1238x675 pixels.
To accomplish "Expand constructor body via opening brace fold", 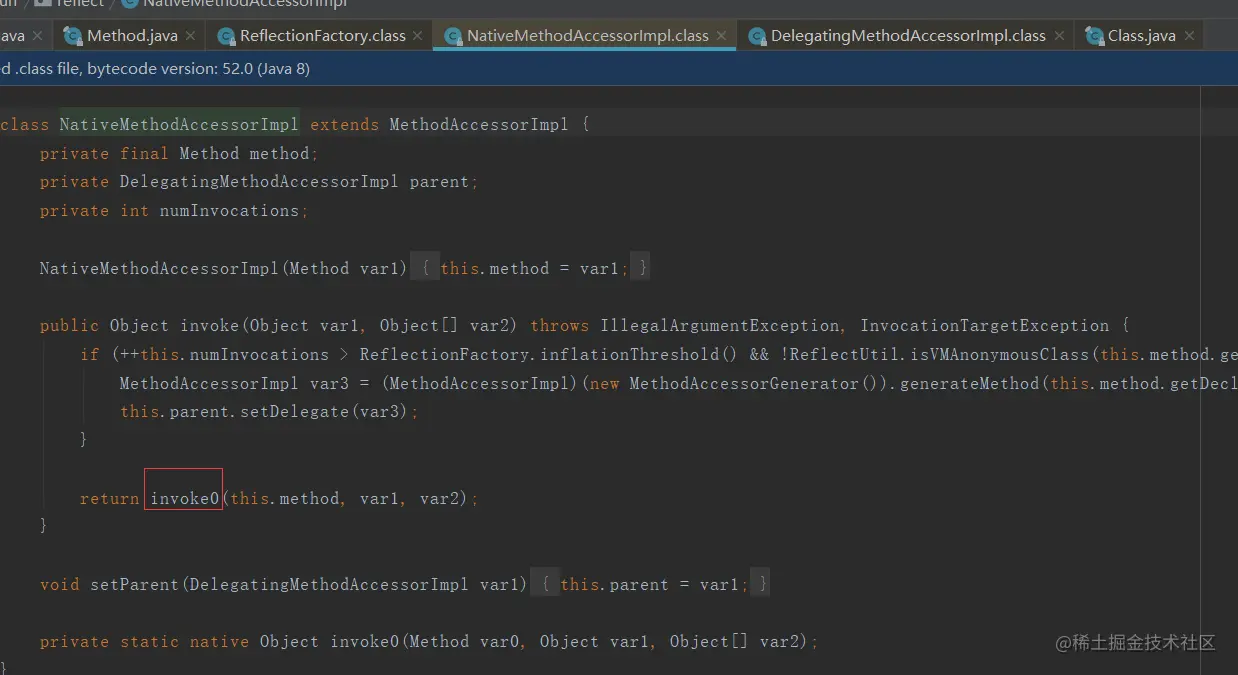I will point(425,268).
